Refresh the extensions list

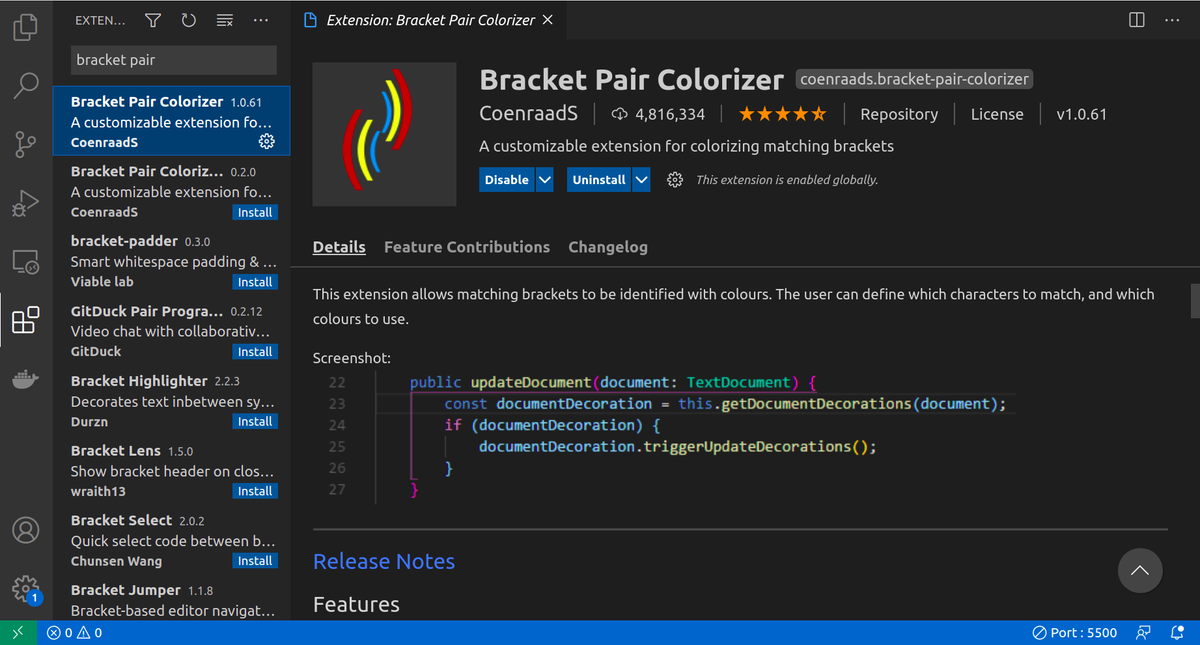click(188, 19)
